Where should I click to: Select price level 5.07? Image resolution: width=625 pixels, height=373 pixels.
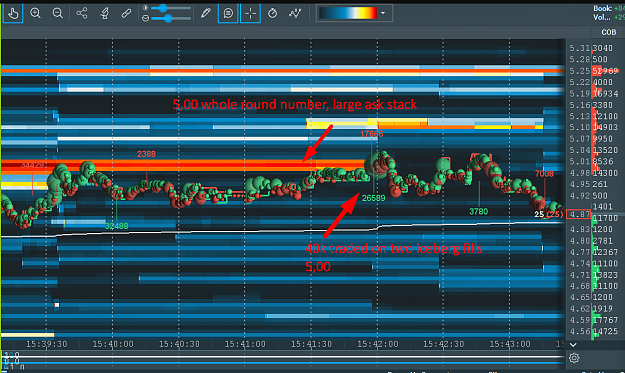click(x=580, y=139)
